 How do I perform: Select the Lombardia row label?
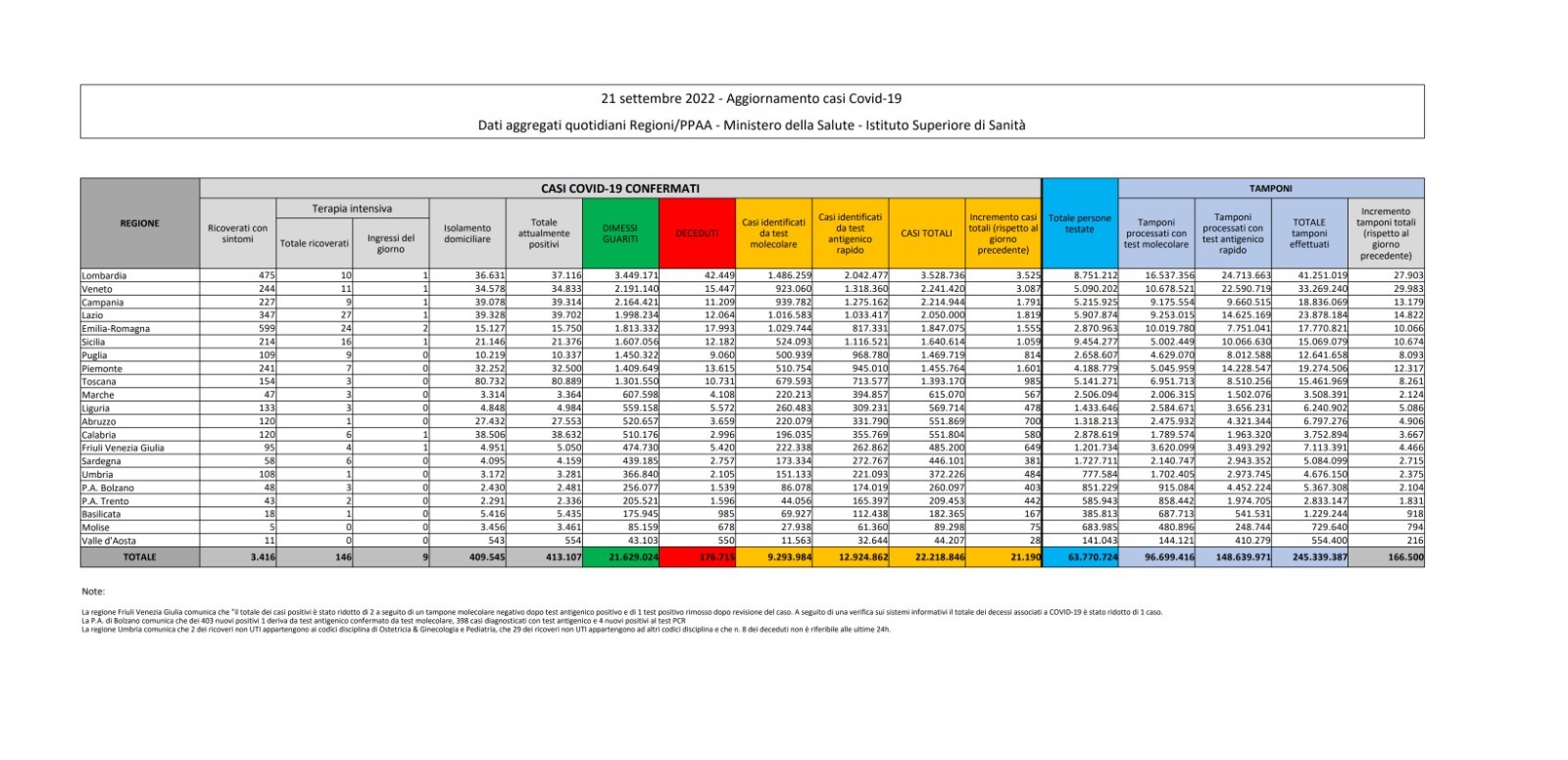click(x=104, y=276)
